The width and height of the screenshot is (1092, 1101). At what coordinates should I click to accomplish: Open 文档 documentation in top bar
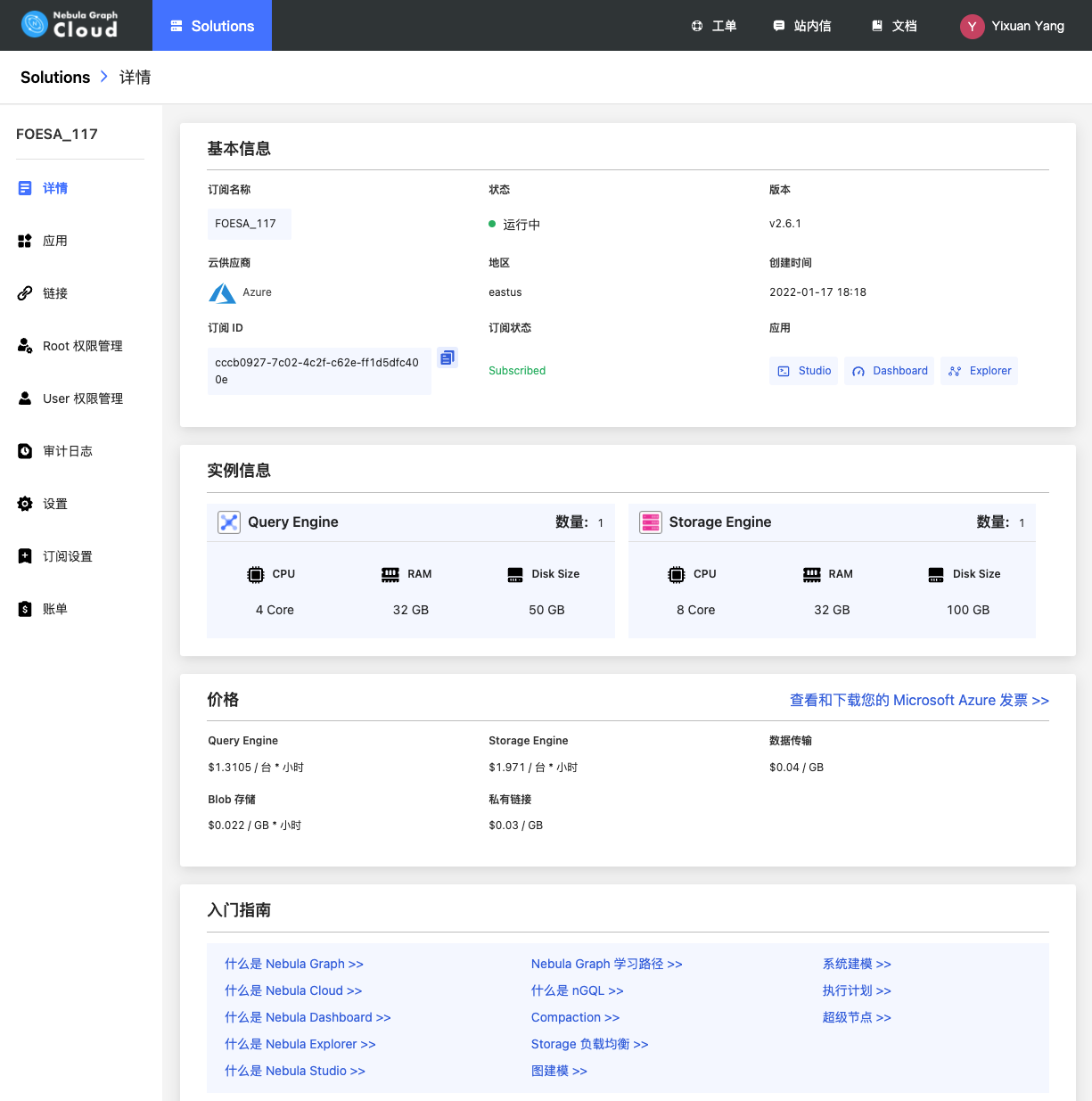click(x=894, y=26)
